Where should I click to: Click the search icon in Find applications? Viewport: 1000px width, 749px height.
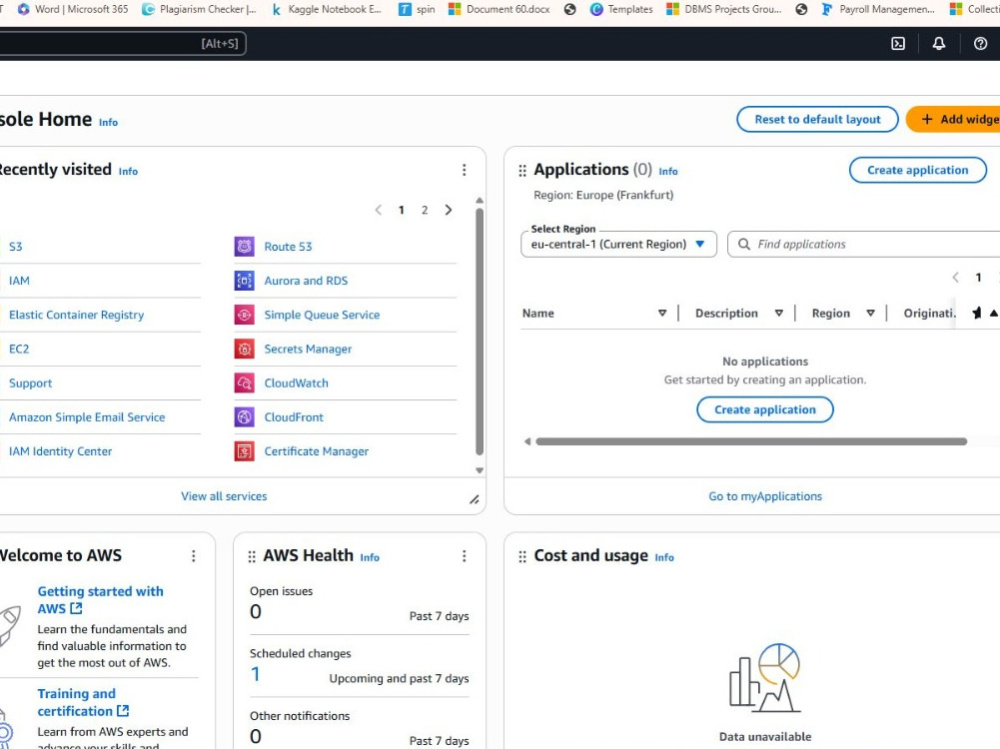[744, 244]
